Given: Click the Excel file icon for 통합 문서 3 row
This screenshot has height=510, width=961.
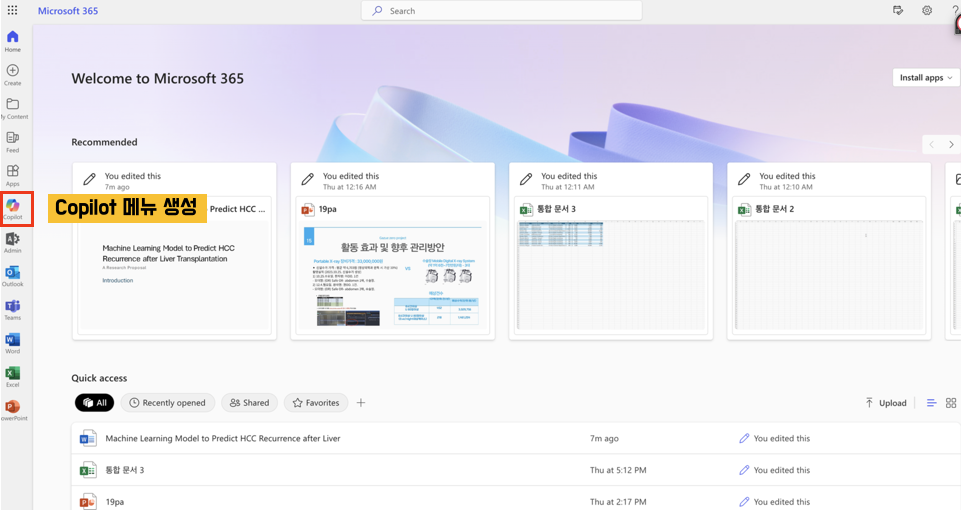Looking at the screenshot, I should [x=88, y=470].
